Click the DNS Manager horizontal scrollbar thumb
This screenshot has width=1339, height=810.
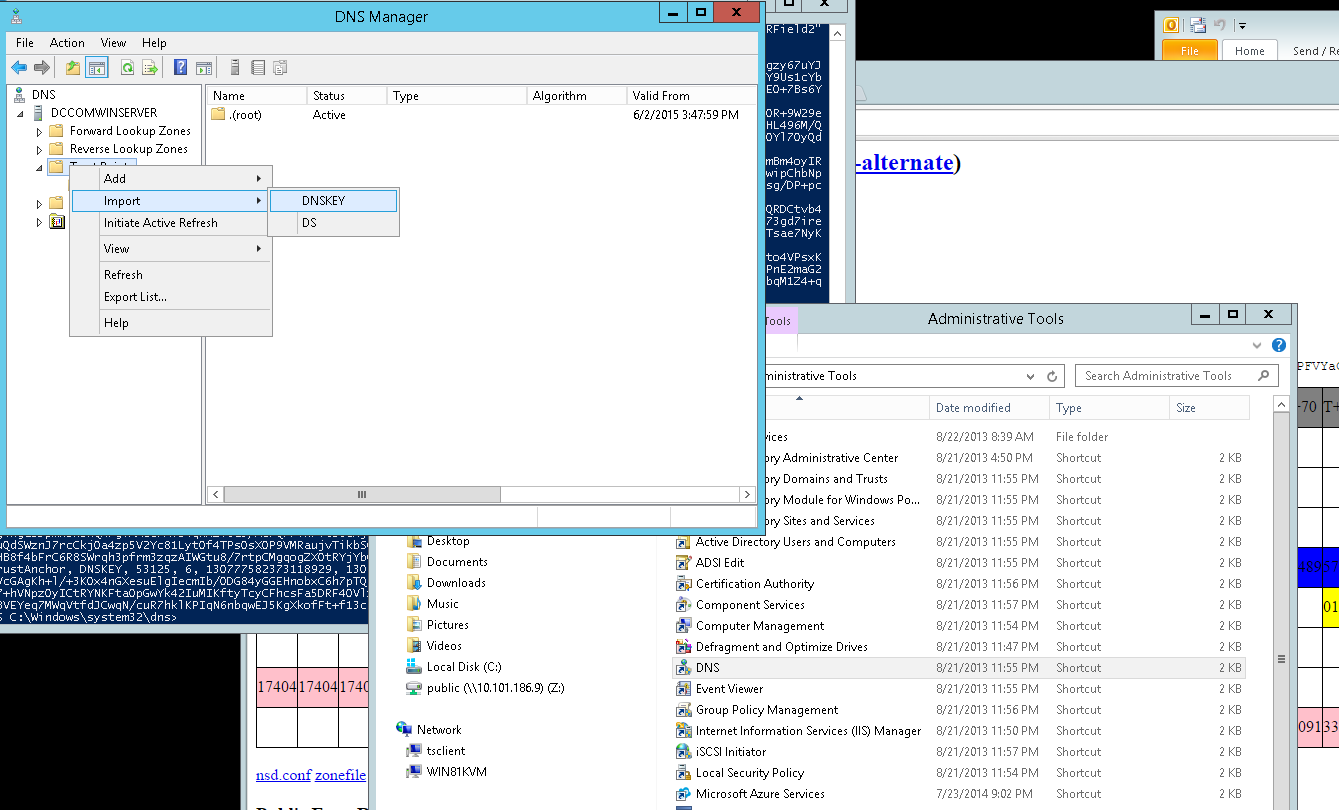coord(362,495)
